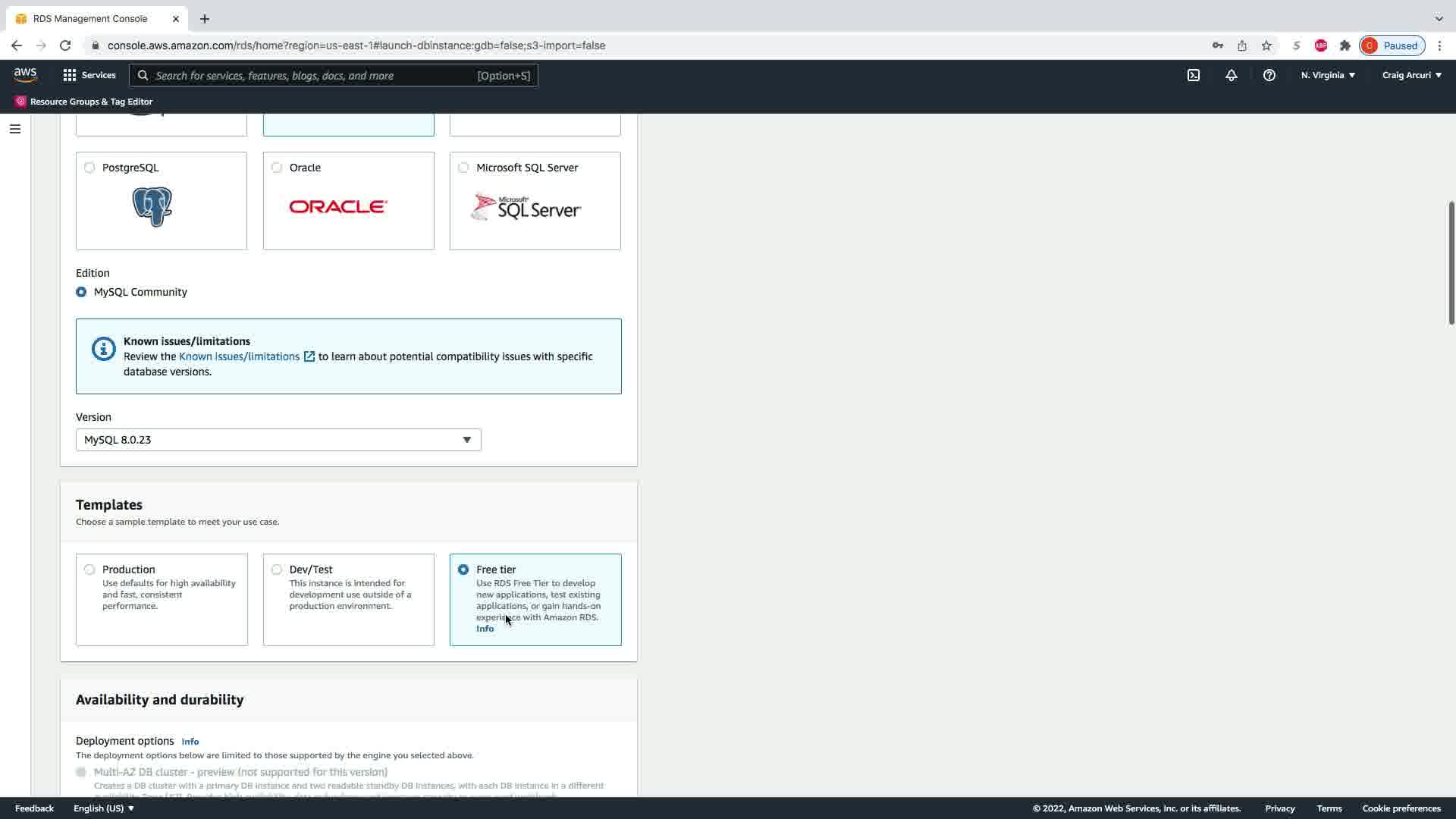Select the Oracle engine radio button
The width and height of the screenshot is (1456, 819).
coord(277,168)
